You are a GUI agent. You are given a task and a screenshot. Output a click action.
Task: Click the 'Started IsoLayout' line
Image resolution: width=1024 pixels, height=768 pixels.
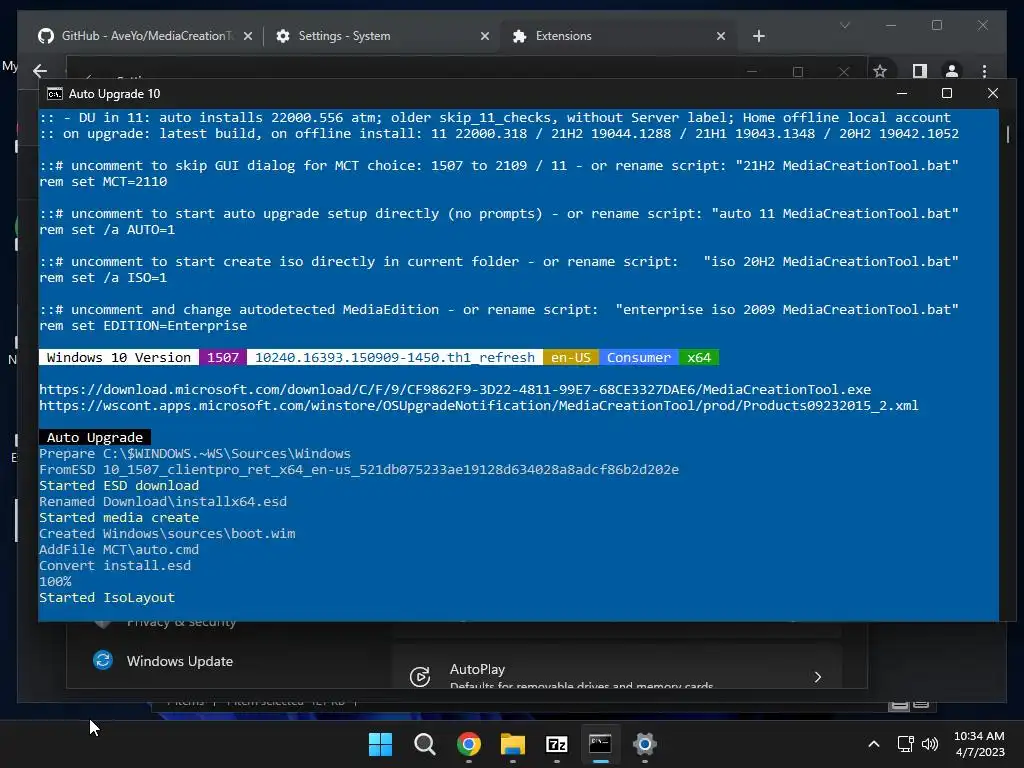pyautogui.click(x=107, y=598)
